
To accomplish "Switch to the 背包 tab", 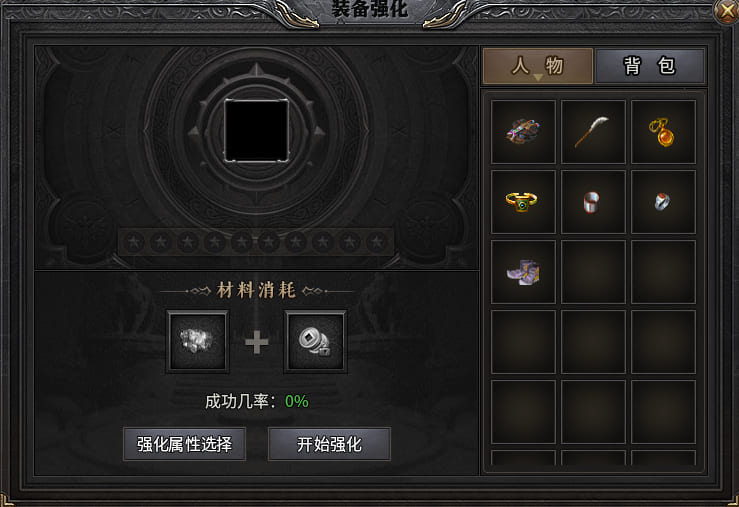I will pyautogui.click(x=650, y=66).
